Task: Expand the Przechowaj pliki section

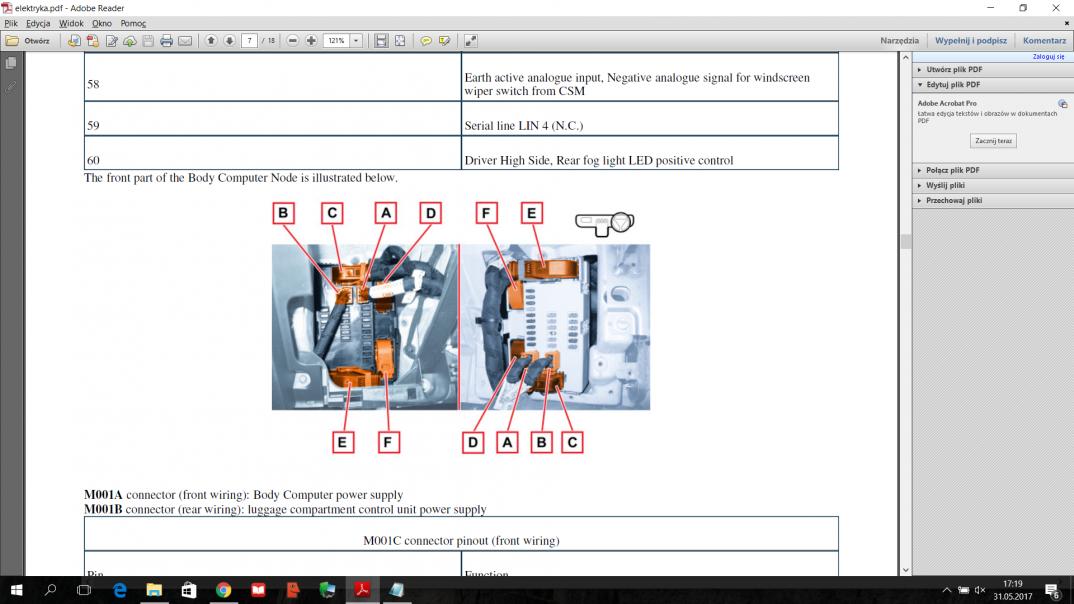Action: [992, 201]
